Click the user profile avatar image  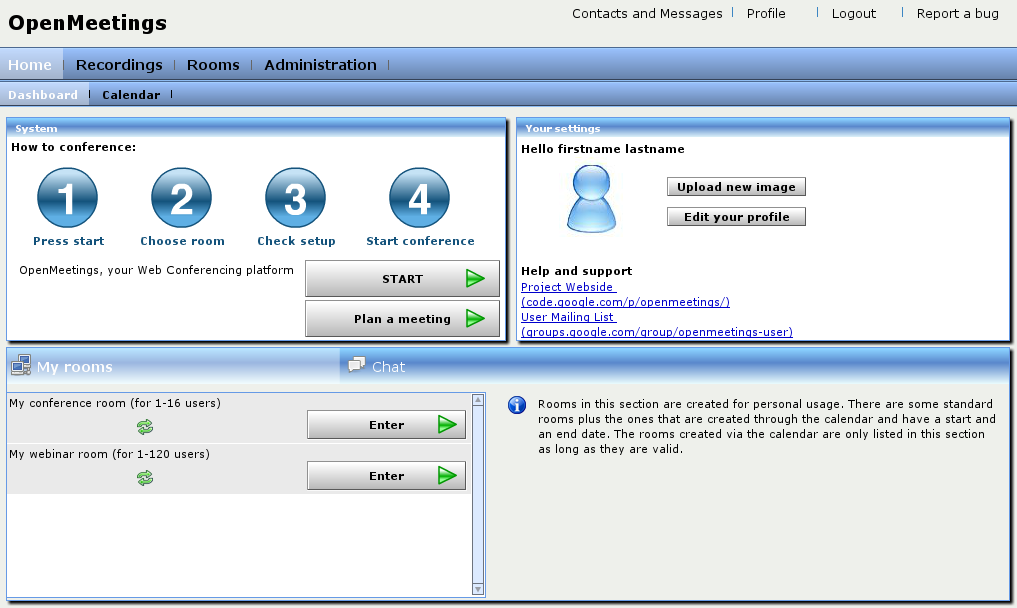tap(591, 199)
